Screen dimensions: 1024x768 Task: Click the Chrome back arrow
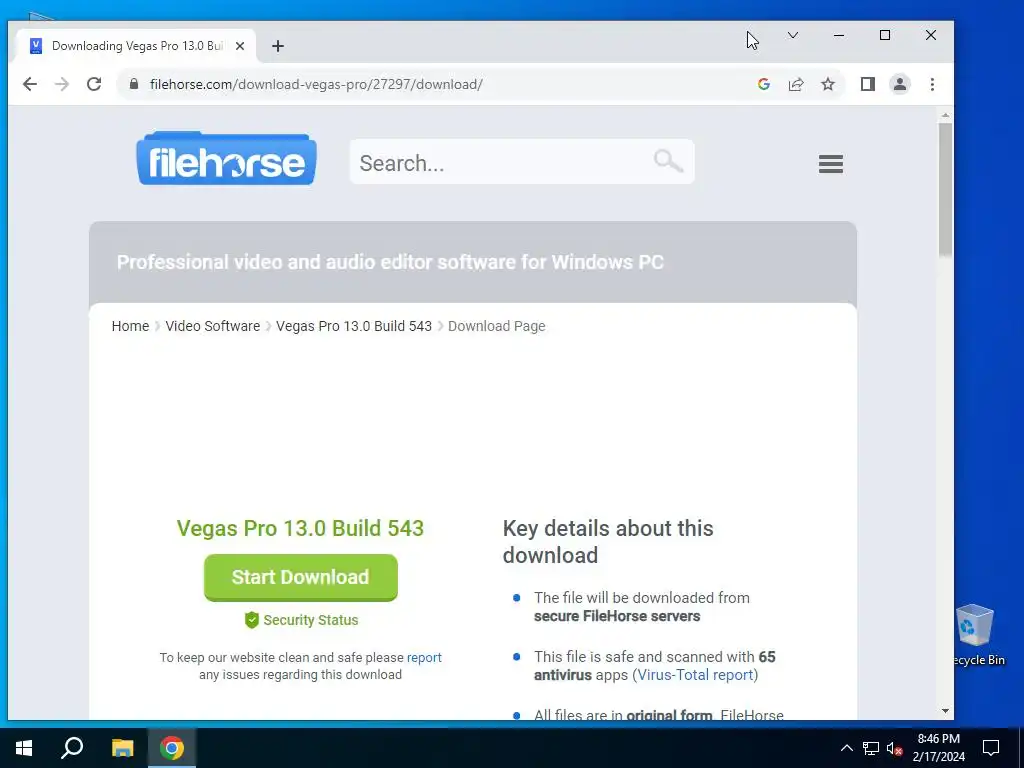[x=30, y=84]
